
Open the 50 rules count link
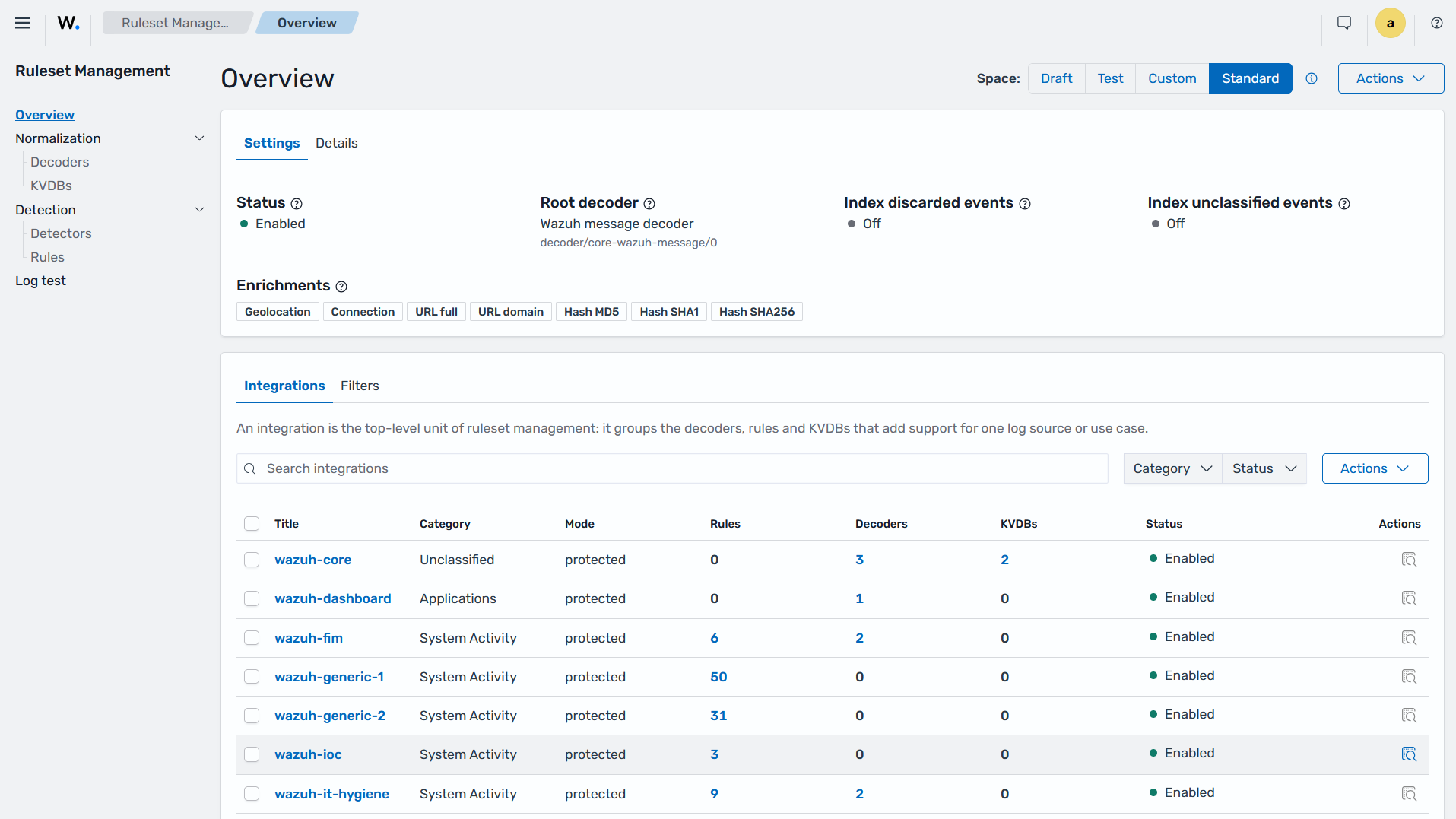tap(718, 677)
